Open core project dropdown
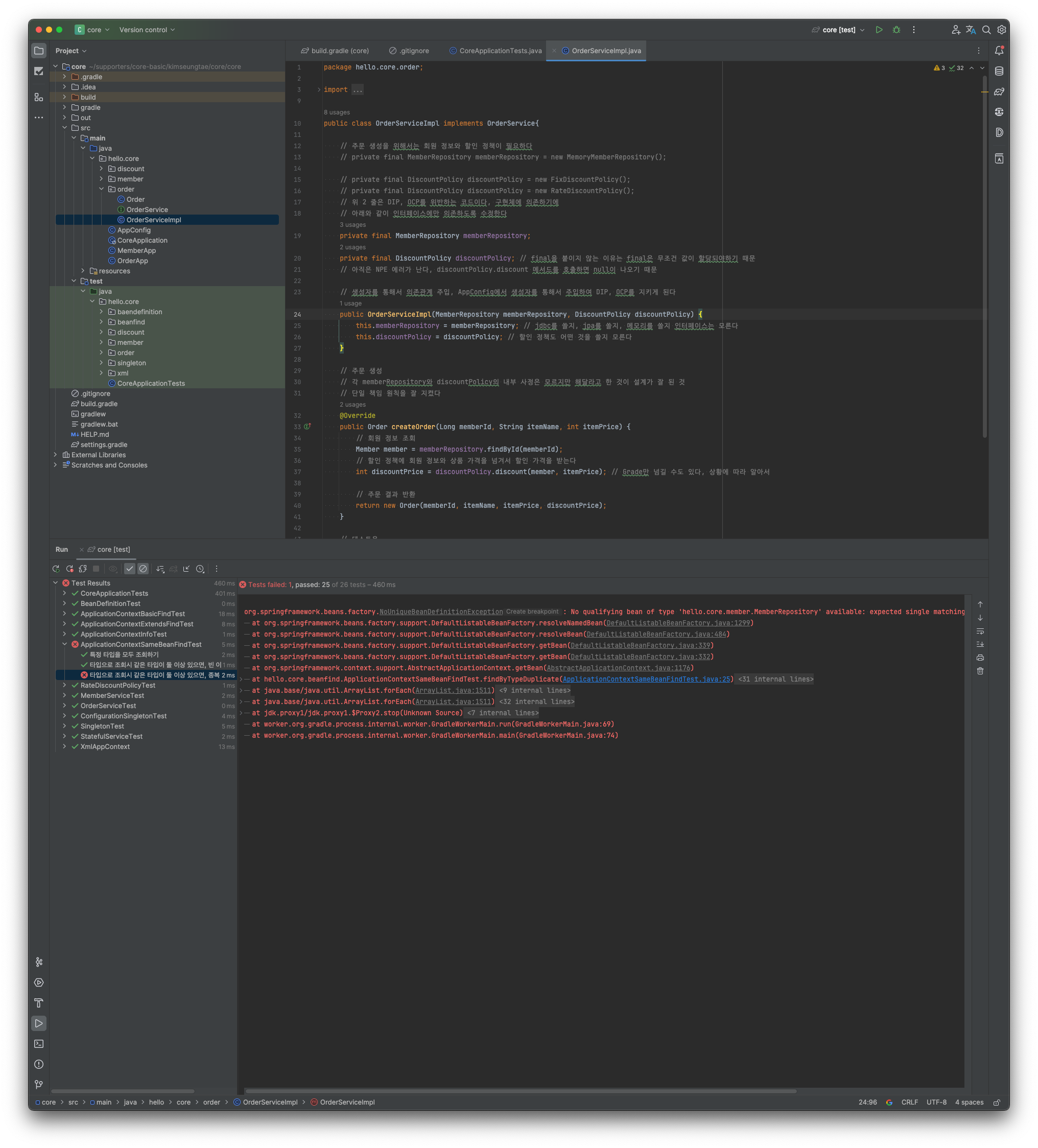Viewport: 1038px width, 1148px height. pos(92,30)
